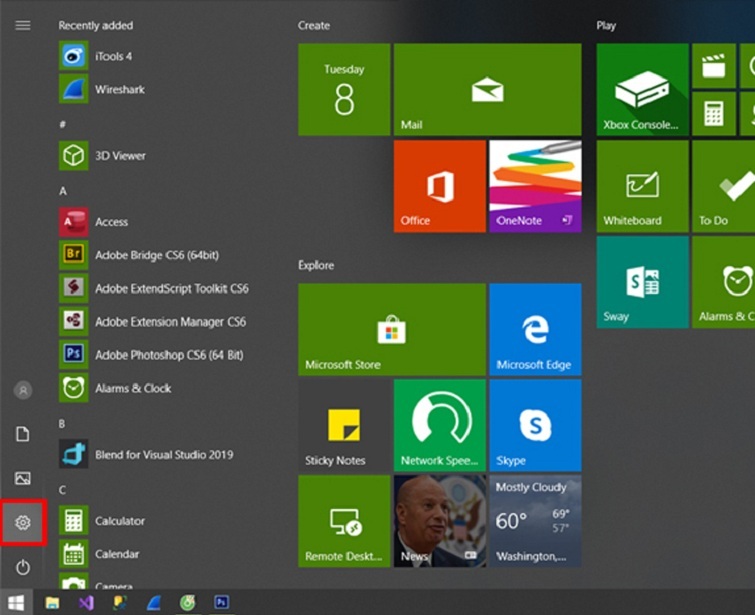Open the News live tile thumbnail
The height and width of the screenshot is (615, 755).
tap(439, 521)
